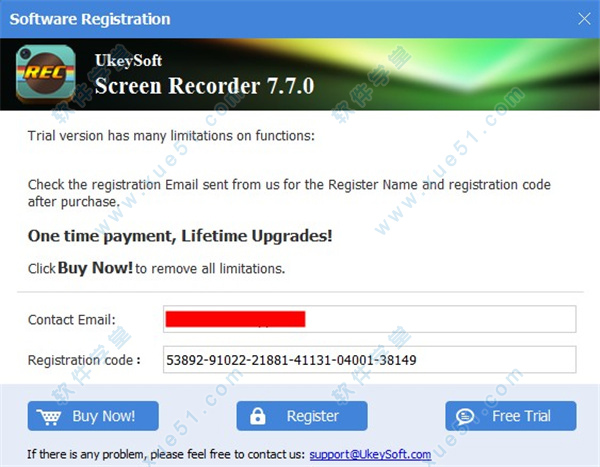Screen dimensions: 600x467
Task: Click the 'Registration code :' label
Action: (x=84, y=360)
